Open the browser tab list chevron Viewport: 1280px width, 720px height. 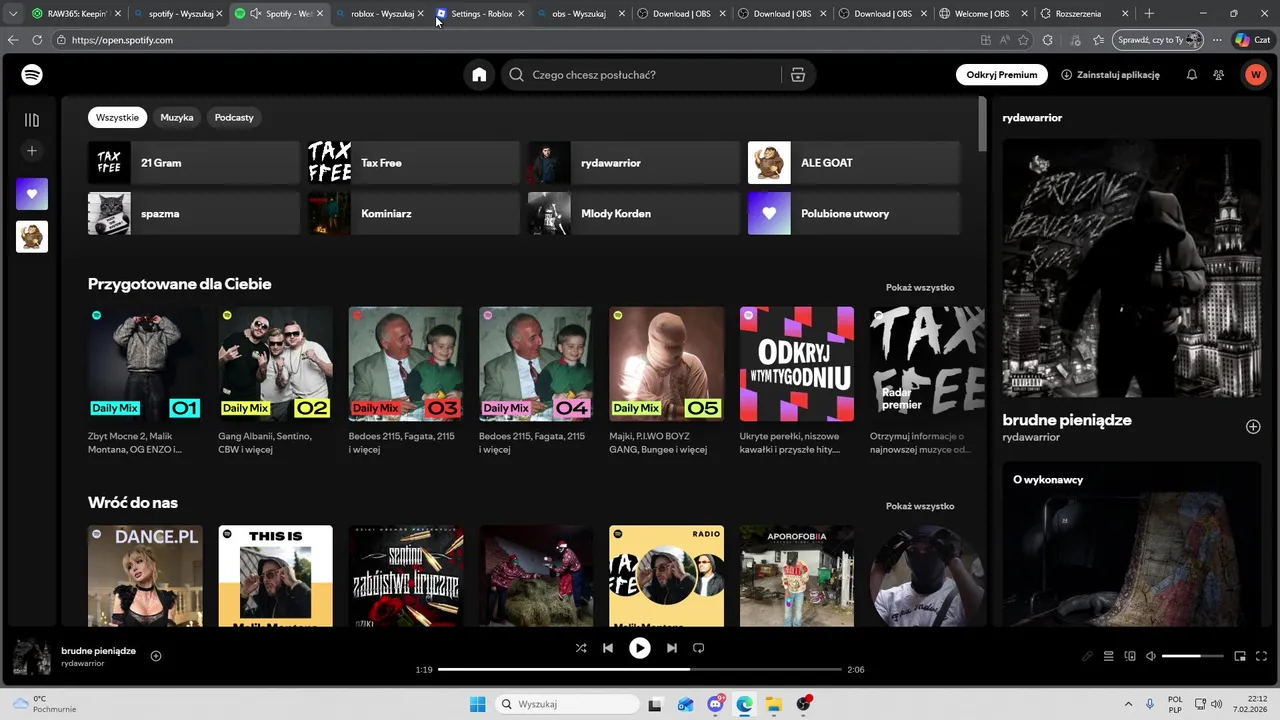pos(12,14)
